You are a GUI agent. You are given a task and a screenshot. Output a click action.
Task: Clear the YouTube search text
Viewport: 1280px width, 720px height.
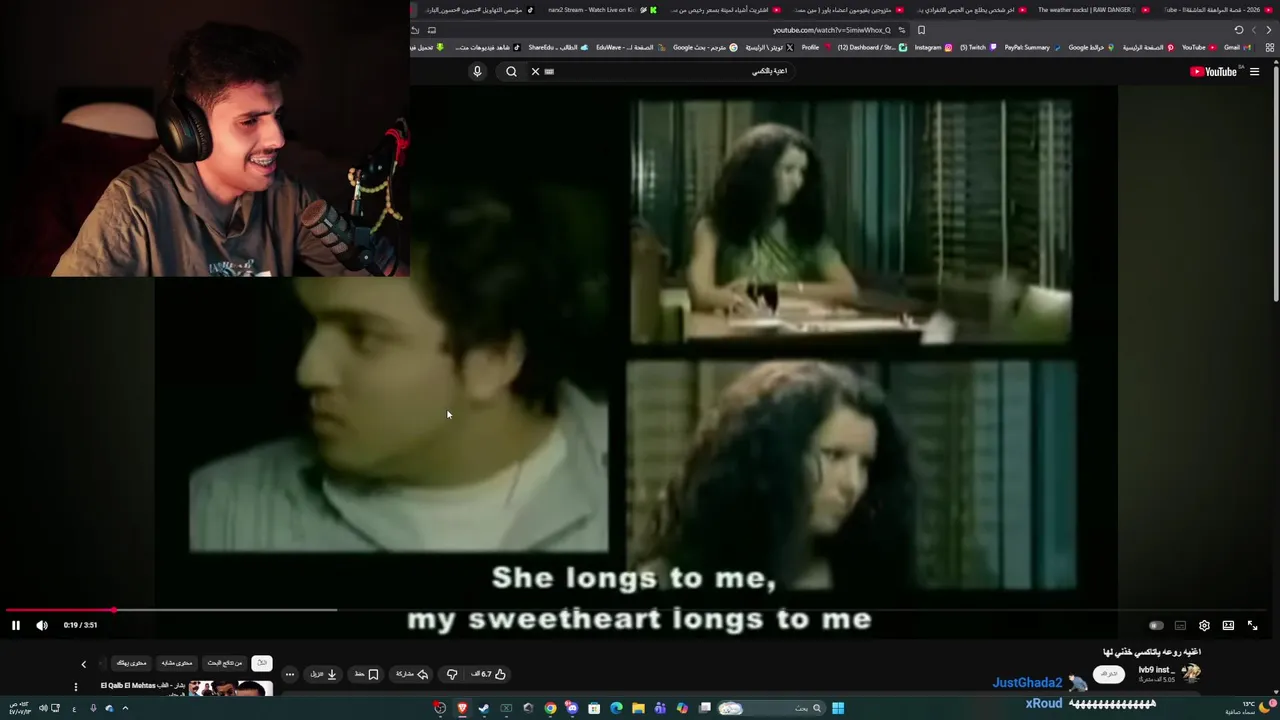coord(535,71)
